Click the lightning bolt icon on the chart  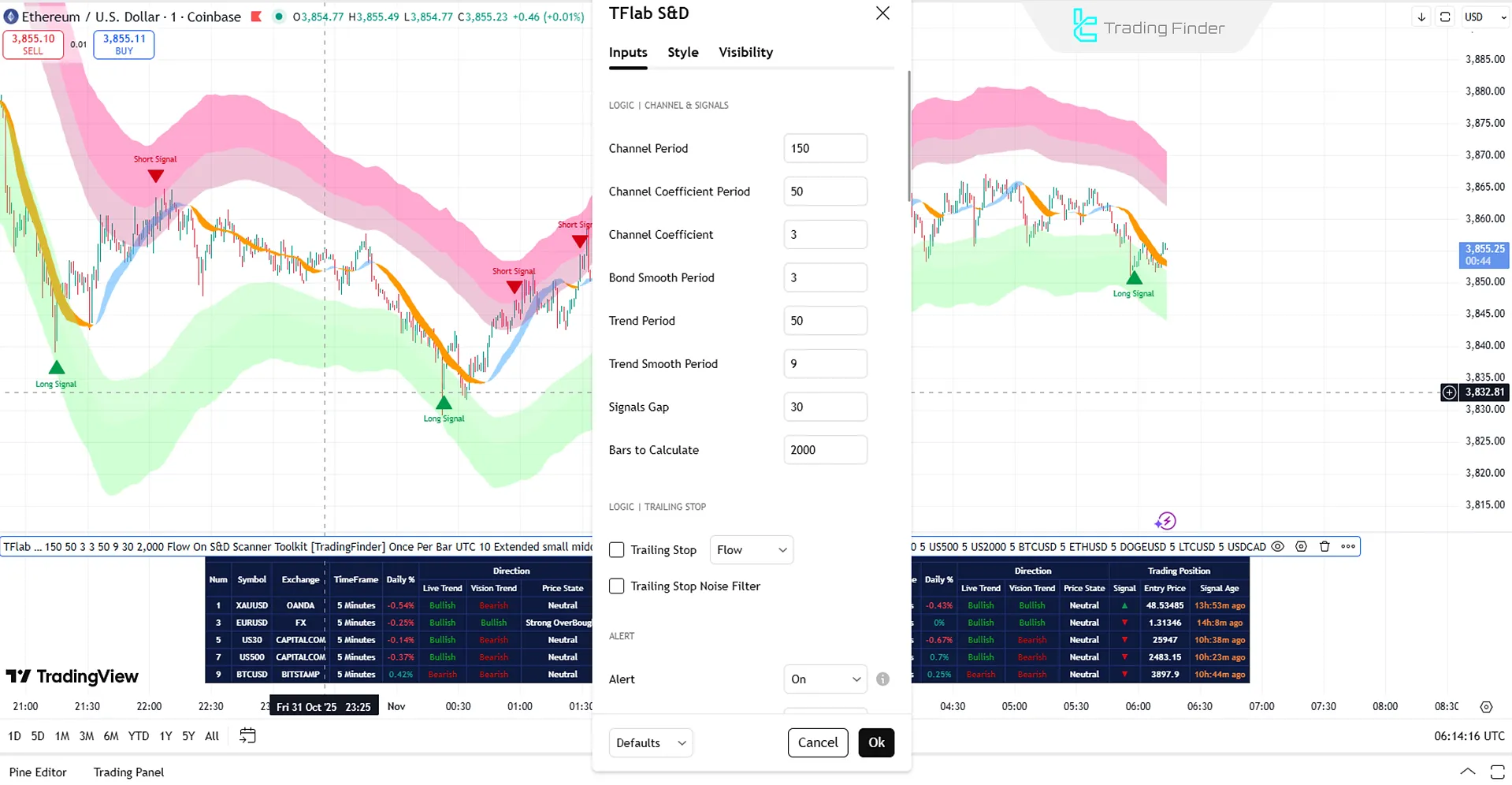(1165, 520)
